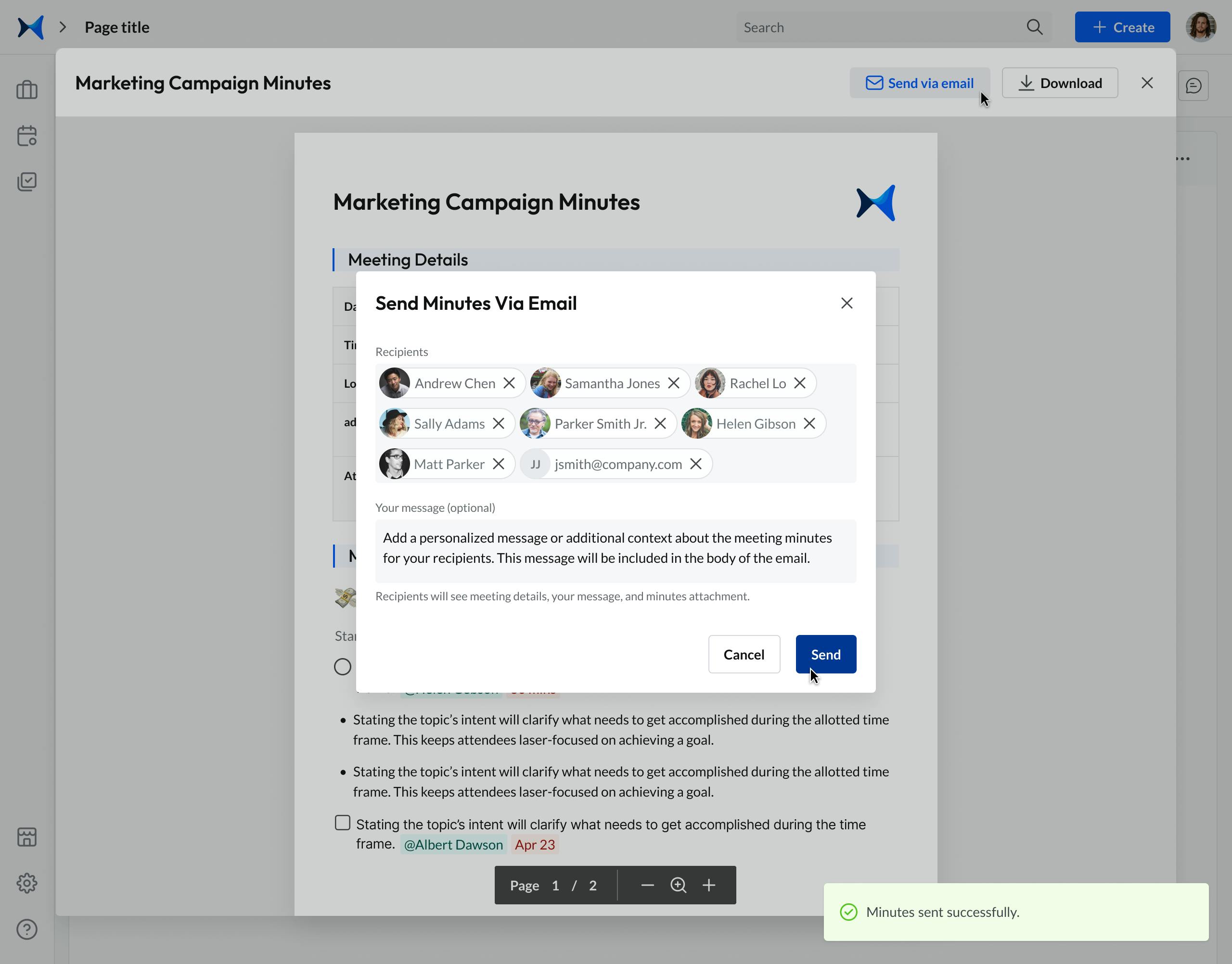Click Cancel in the email dialog
Screen dimensions: 1232x964
[744, 654]
